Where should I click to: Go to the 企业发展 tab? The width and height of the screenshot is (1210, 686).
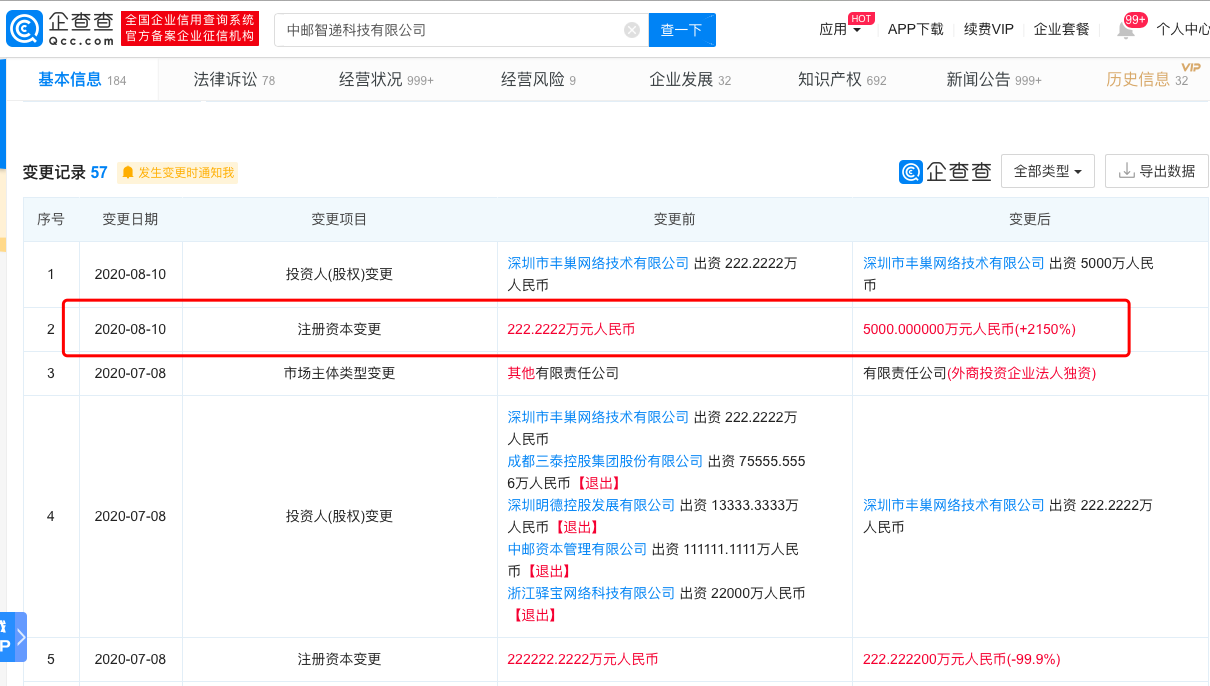click(x=690, y=80)
